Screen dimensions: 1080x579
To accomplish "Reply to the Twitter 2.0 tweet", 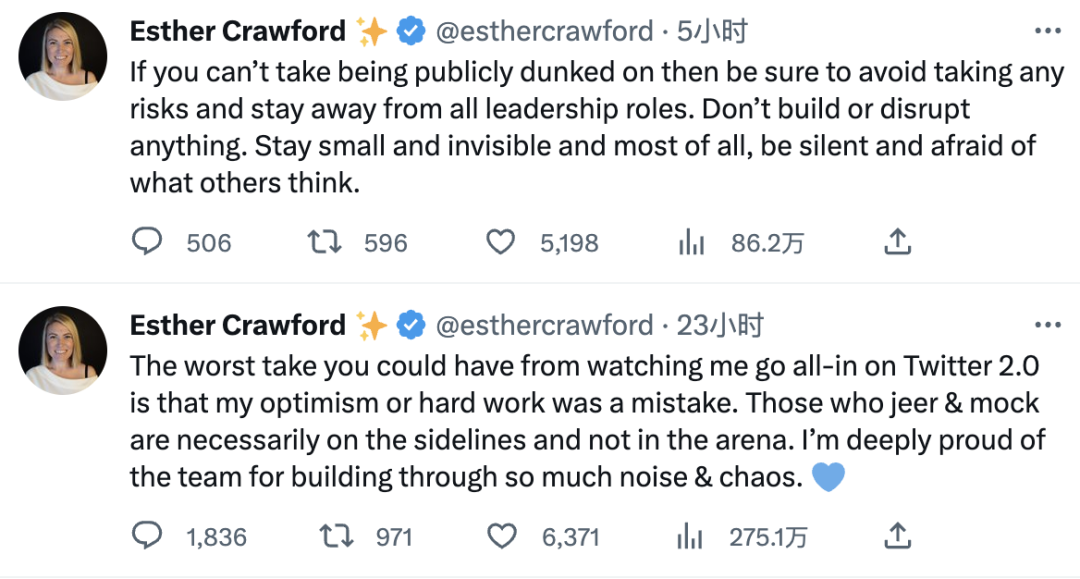I will pos(147,536).
